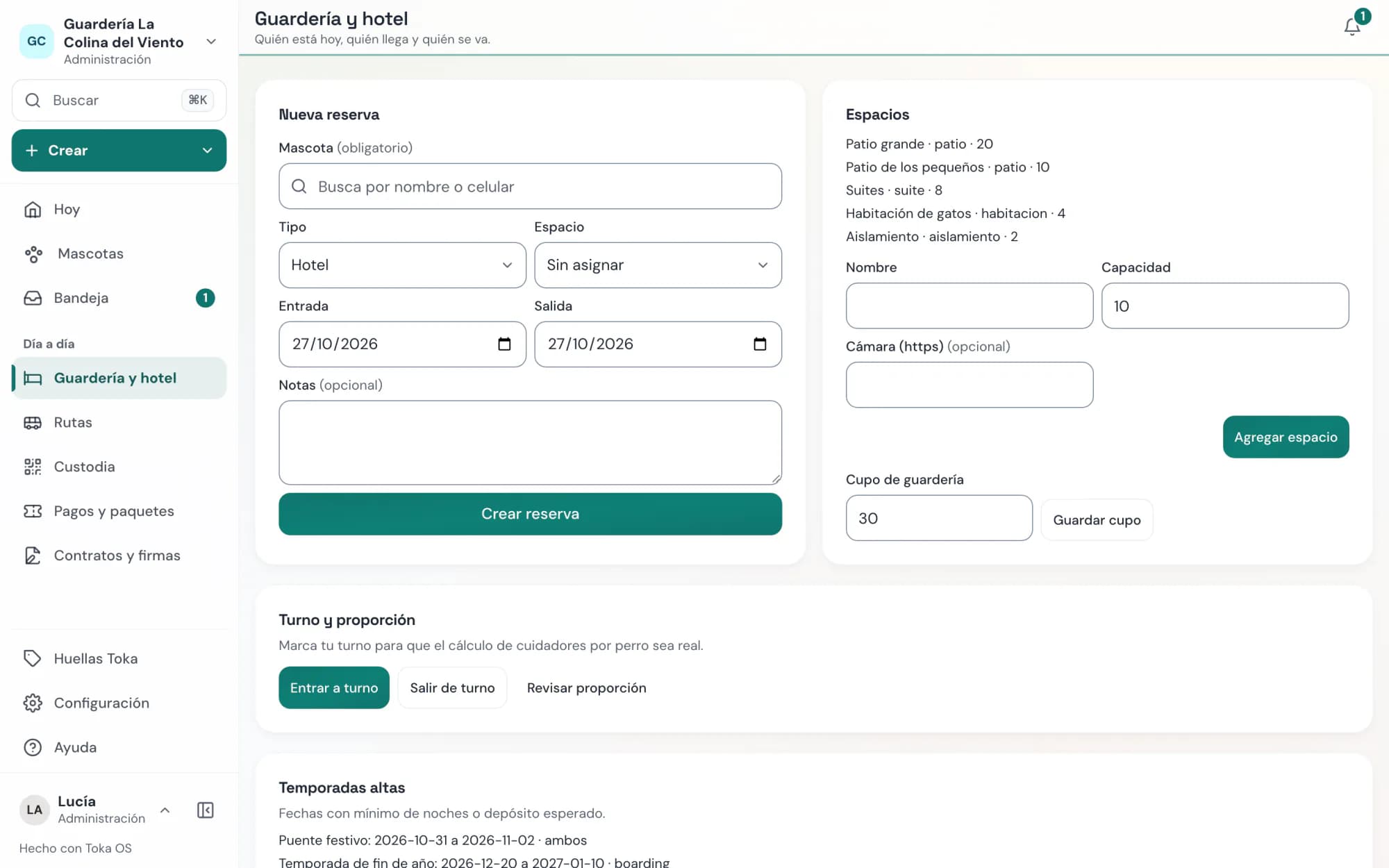This screenshot has height=868, width=1389.
Task: Focus the Buscar search field
Action: coord(119,100)
